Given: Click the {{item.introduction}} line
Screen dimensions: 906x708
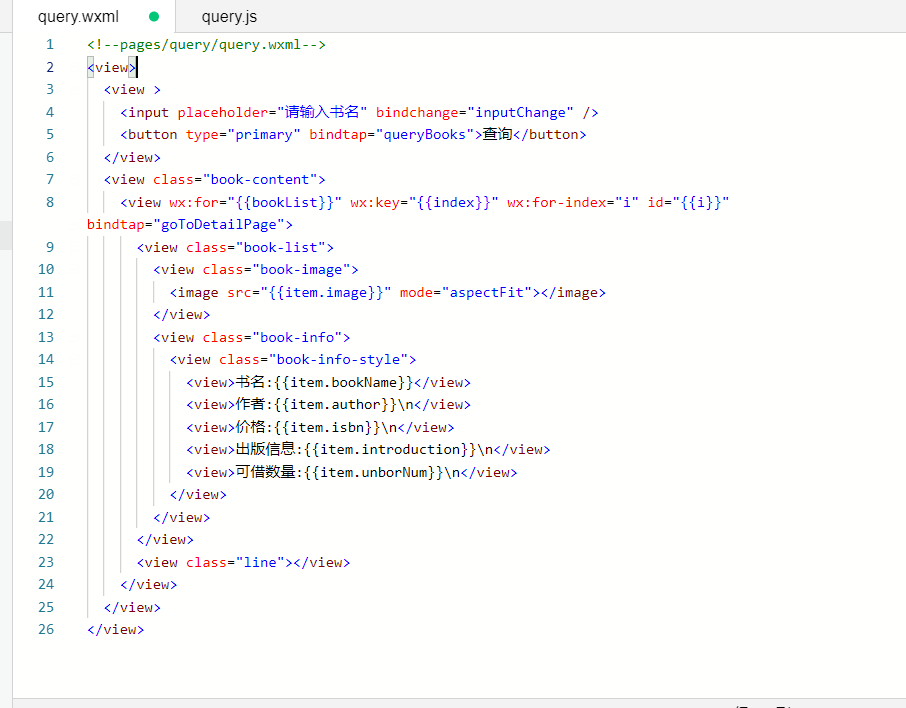Looking at the screenshot, I should (368, 450).
